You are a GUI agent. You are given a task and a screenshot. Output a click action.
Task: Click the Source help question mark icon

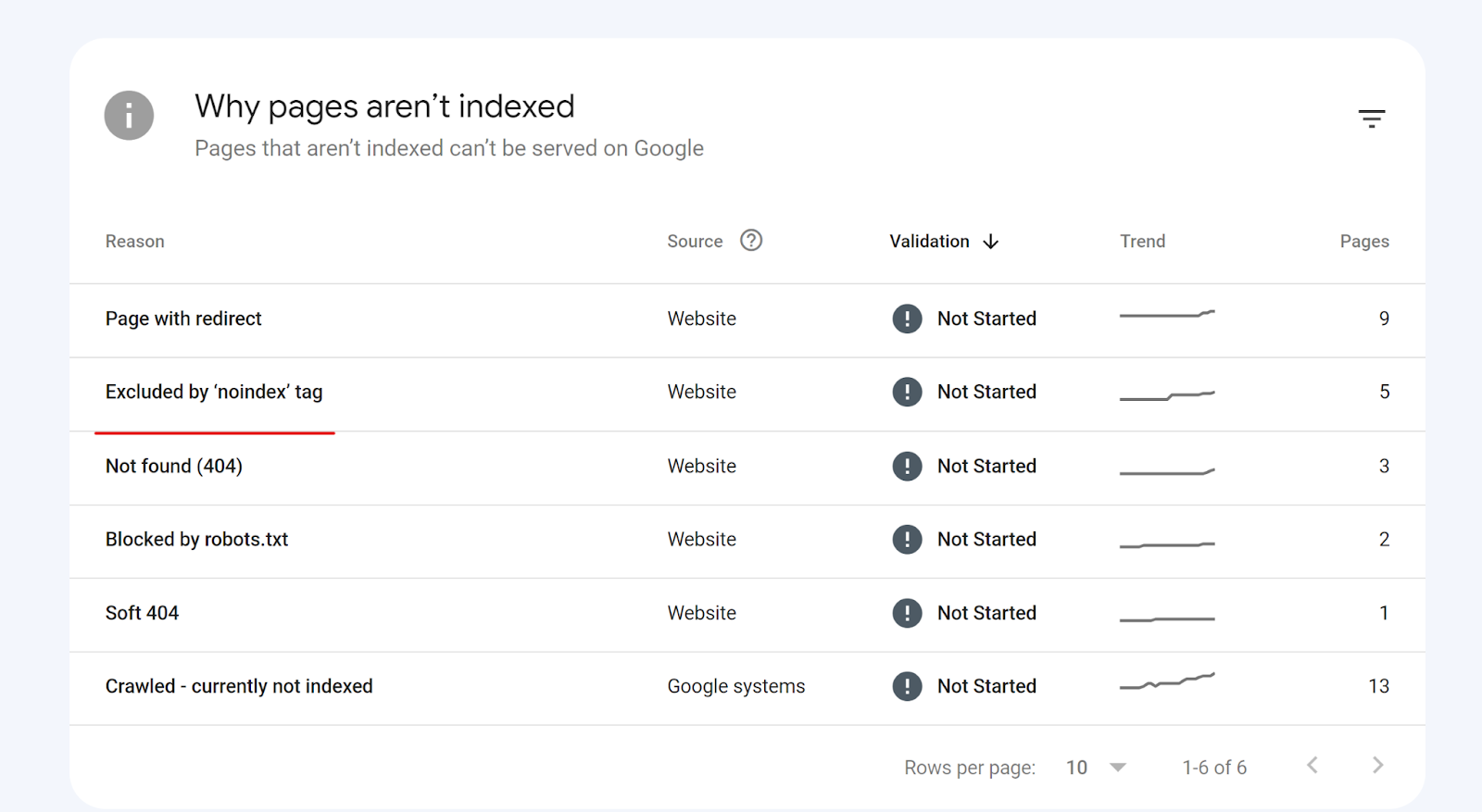pos(751,241)
